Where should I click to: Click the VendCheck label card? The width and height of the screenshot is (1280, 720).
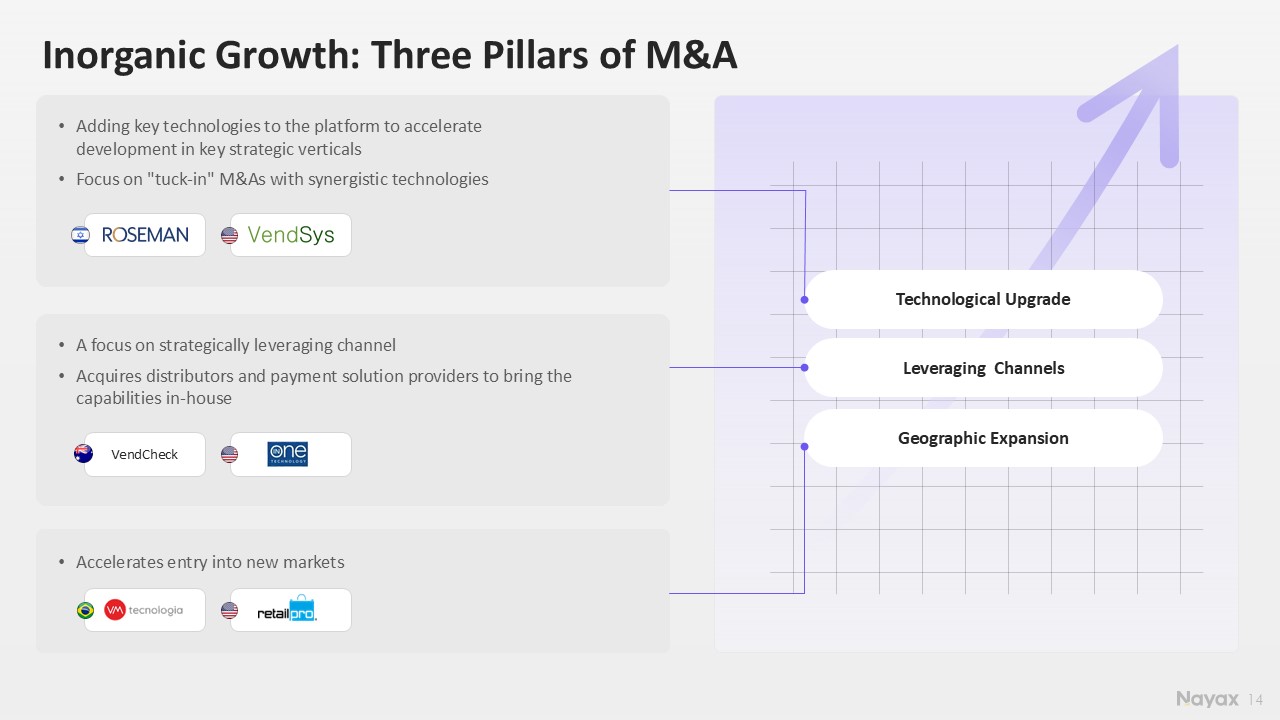[x=145, y=454]
